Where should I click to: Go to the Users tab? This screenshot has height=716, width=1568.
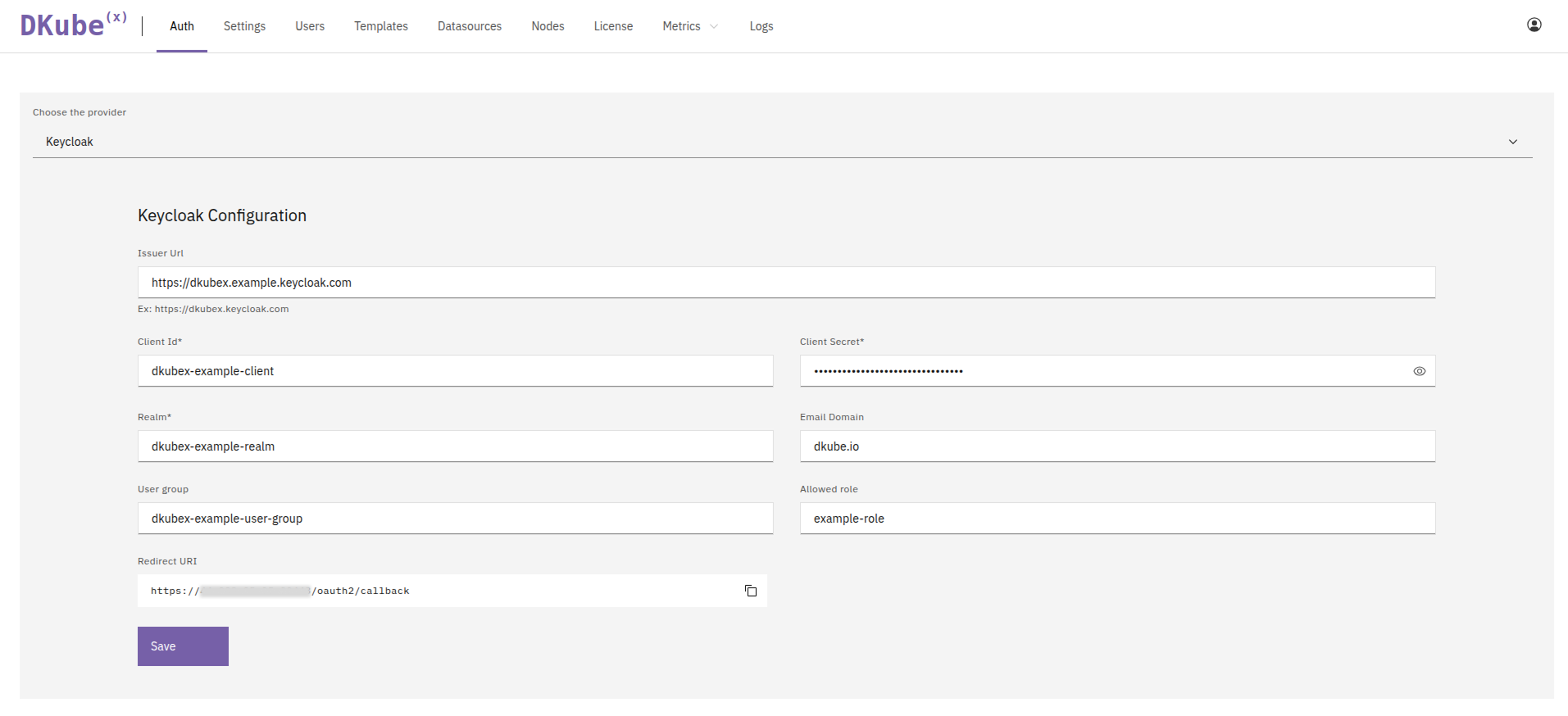pyautogui.click(x=310, y=26)
